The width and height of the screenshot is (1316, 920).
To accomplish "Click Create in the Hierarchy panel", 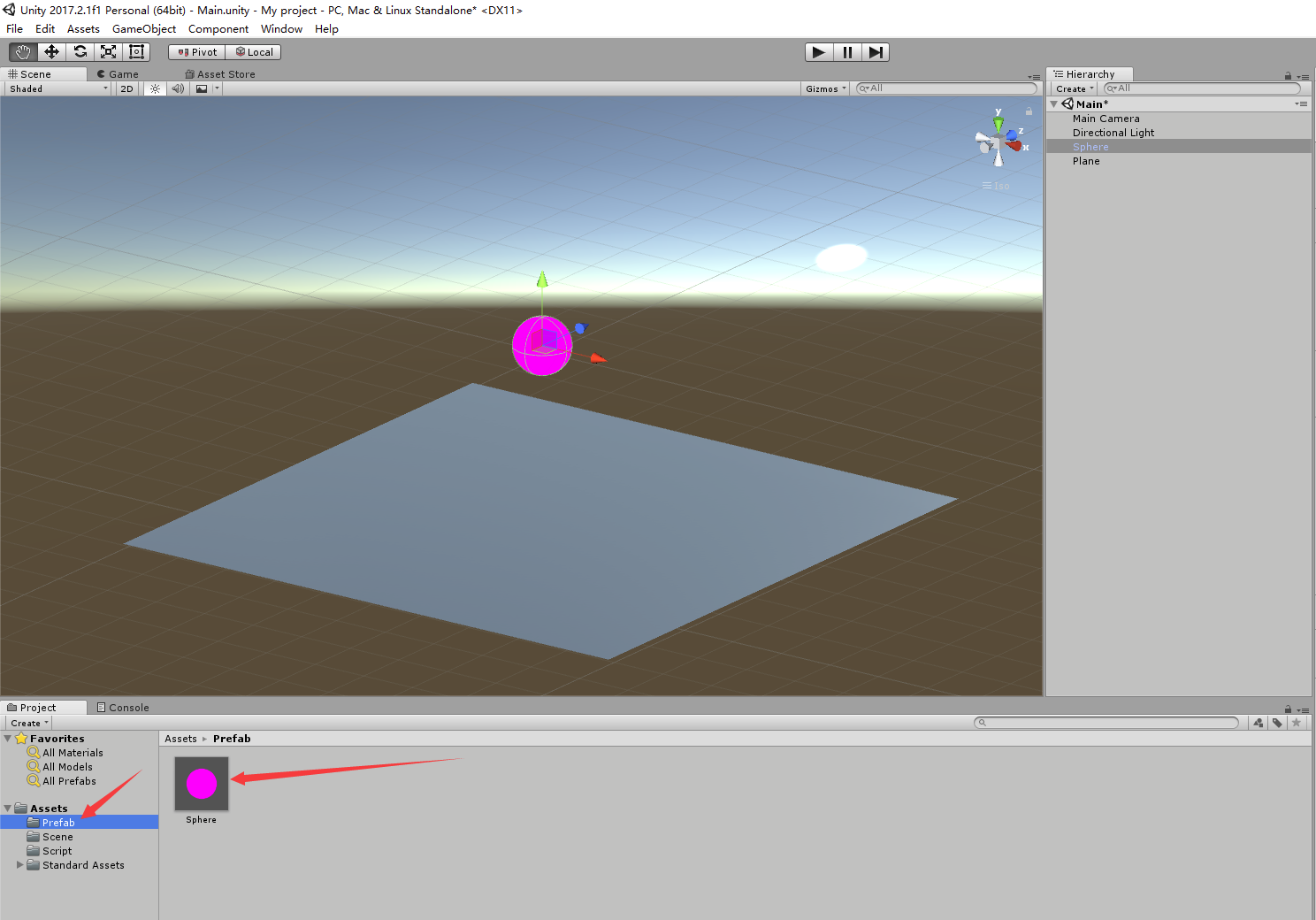I will (1071, 88).
